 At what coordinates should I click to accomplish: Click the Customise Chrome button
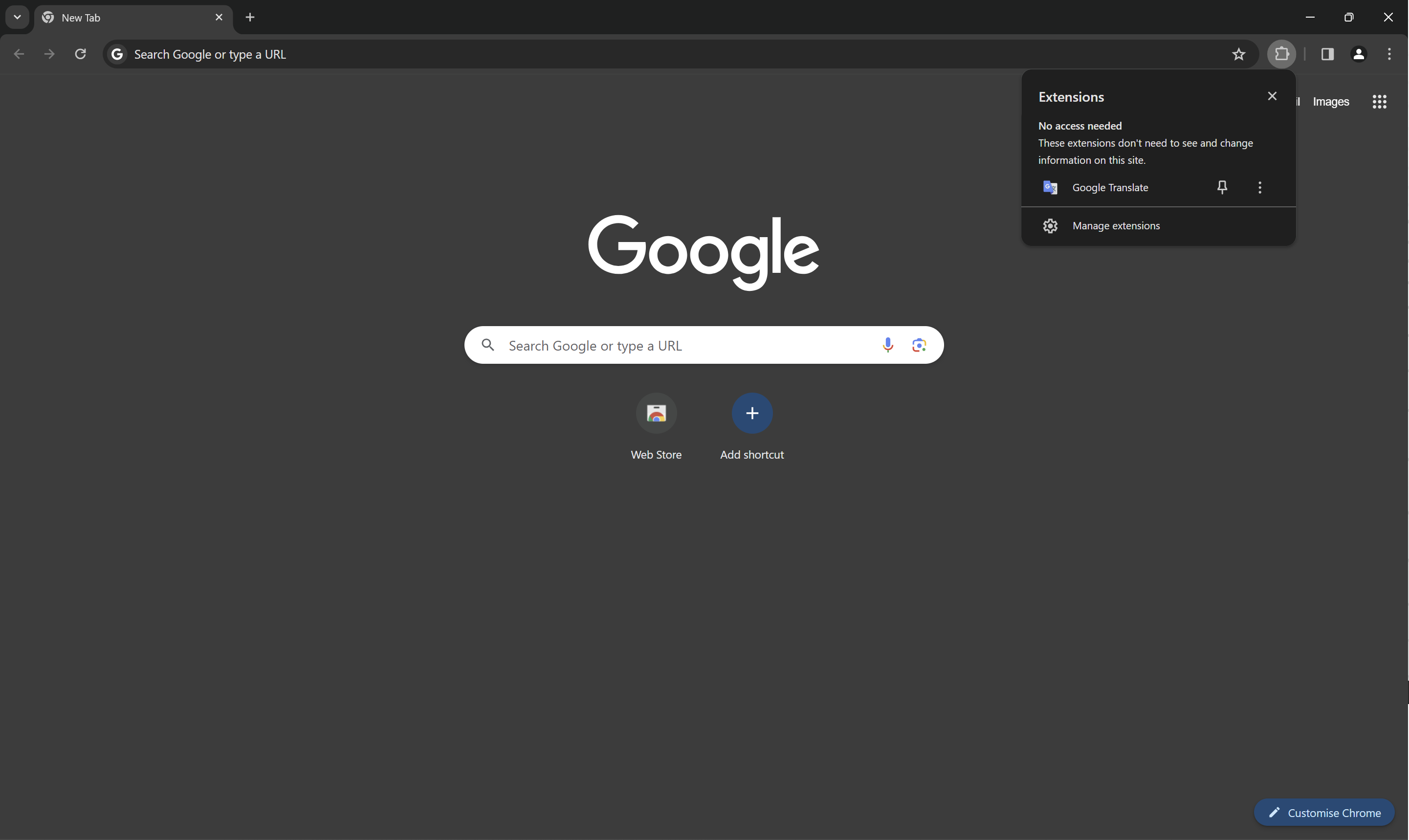[x=1323, y=813]
